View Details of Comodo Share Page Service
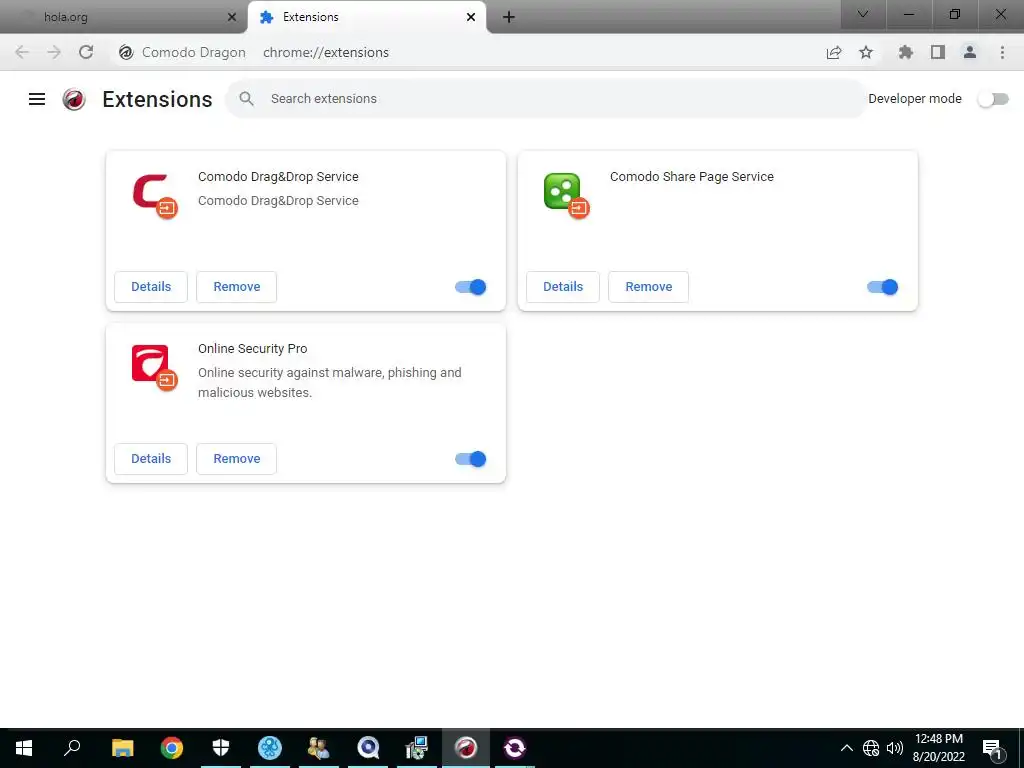Viewport: 1024px width, 768px height. (563, 287)
